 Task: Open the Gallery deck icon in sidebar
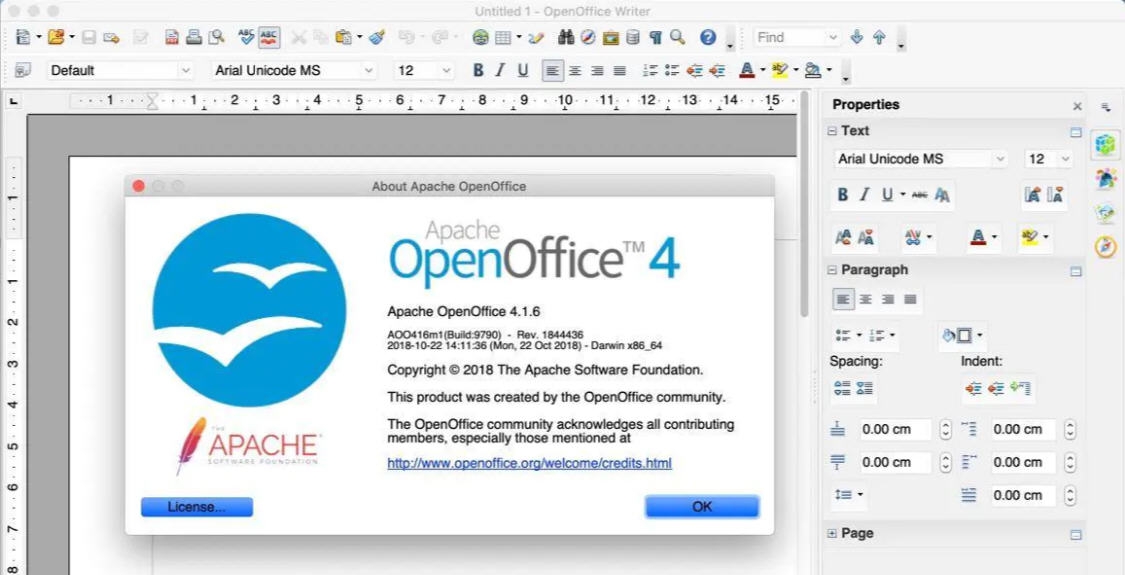(1106, 212)
